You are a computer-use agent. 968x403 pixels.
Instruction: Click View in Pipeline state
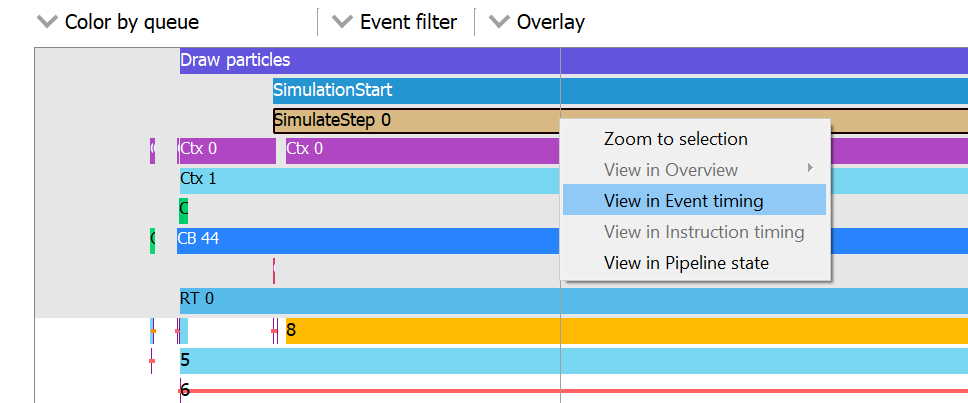[x=686, y=263]
